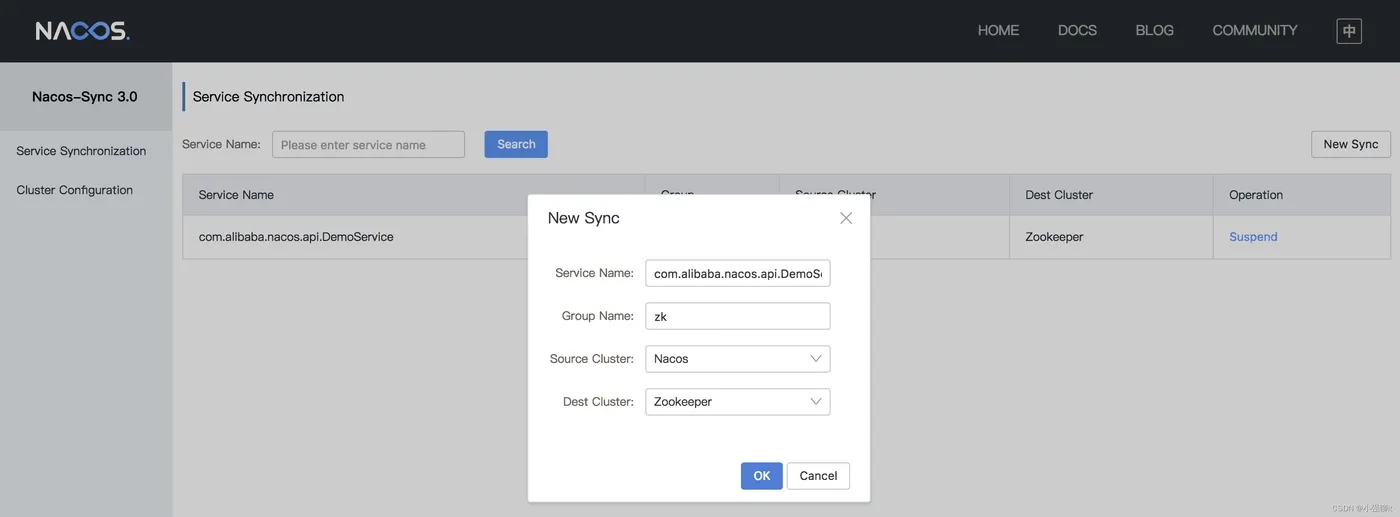Image resolution: width=1400 pixels, height=517 pixels.
Task: Switch language with the 中 icon
Action: 1349,31
